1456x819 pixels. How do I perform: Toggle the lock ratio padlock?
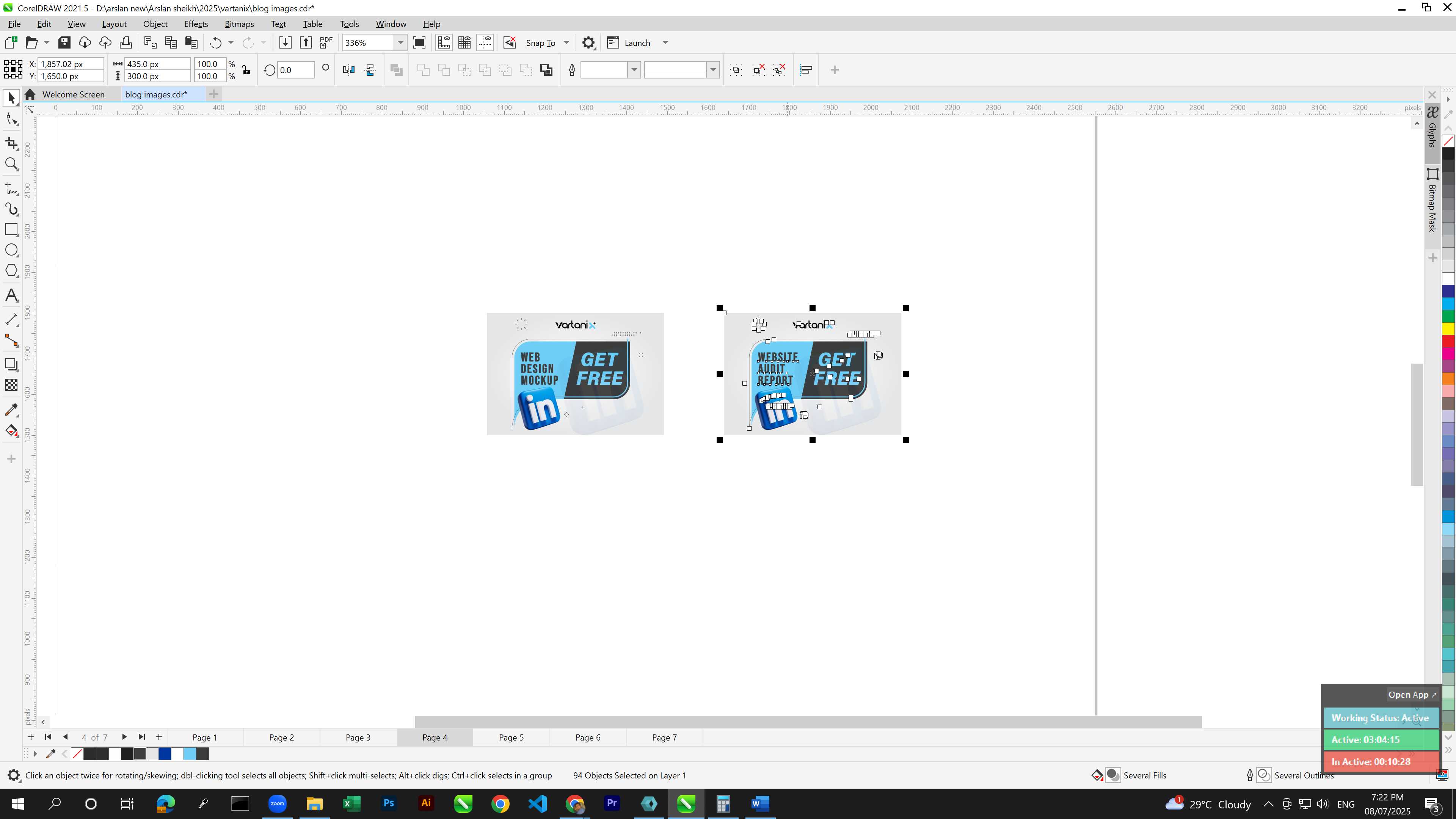click(246, 70)
